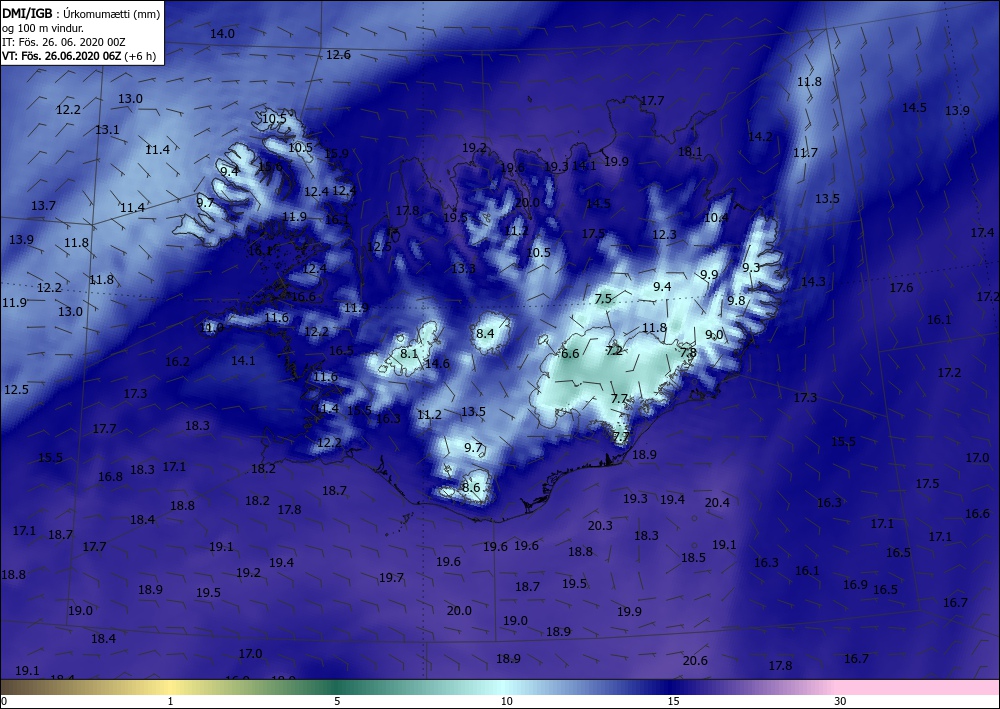Select the 20.4 value southeast of Iceland

(717, 502)
